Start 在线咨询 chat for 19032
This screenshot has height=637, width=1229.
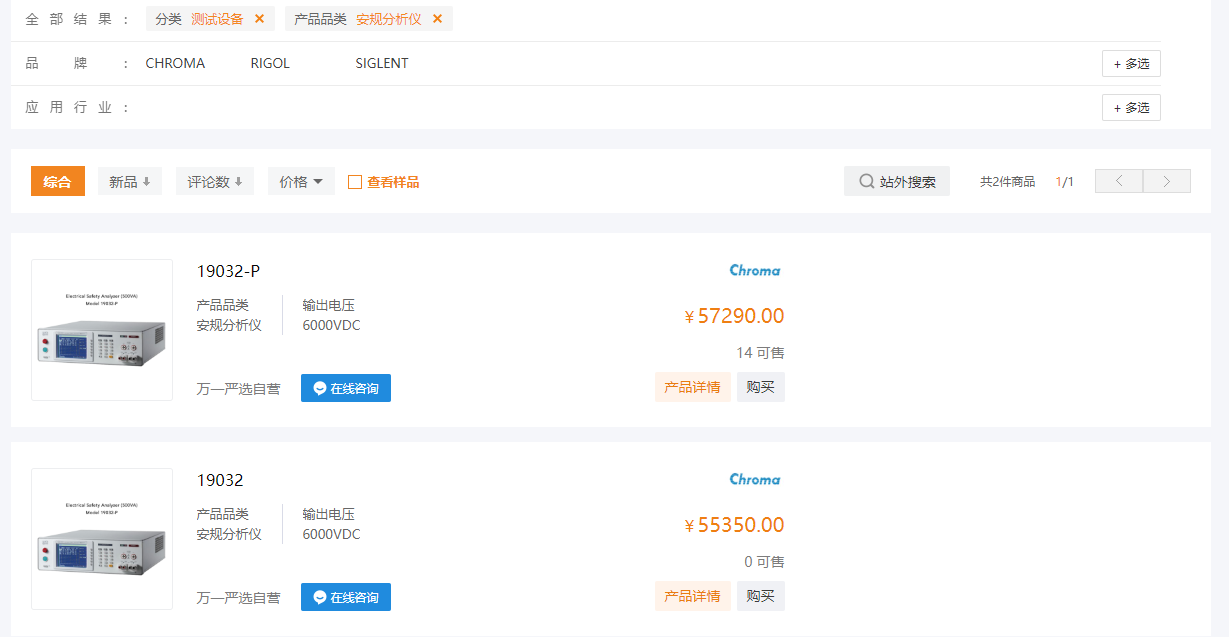[346, 597]
